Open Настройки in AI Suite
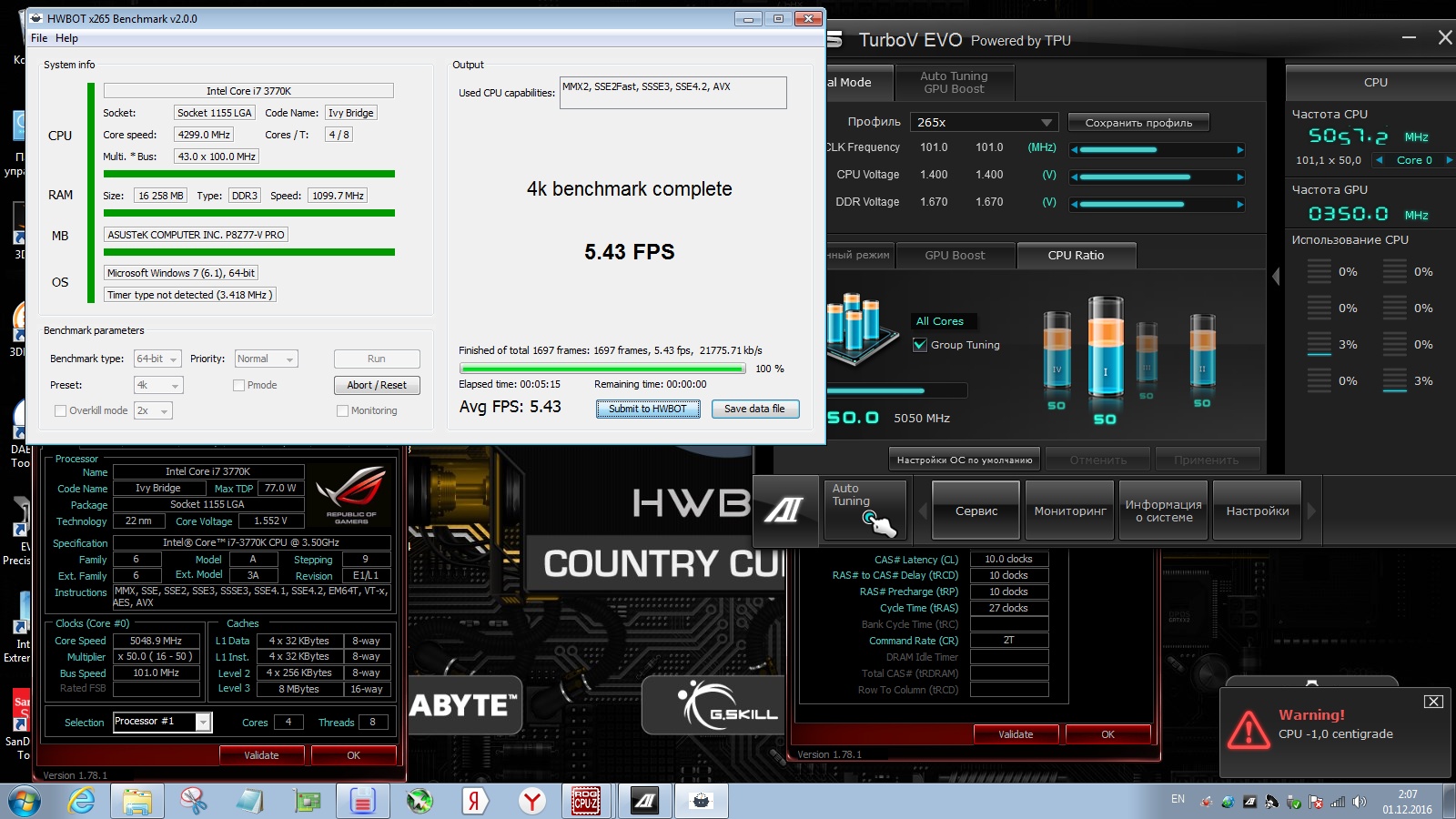This screenshot has width=1456, height=819. 1258,511
